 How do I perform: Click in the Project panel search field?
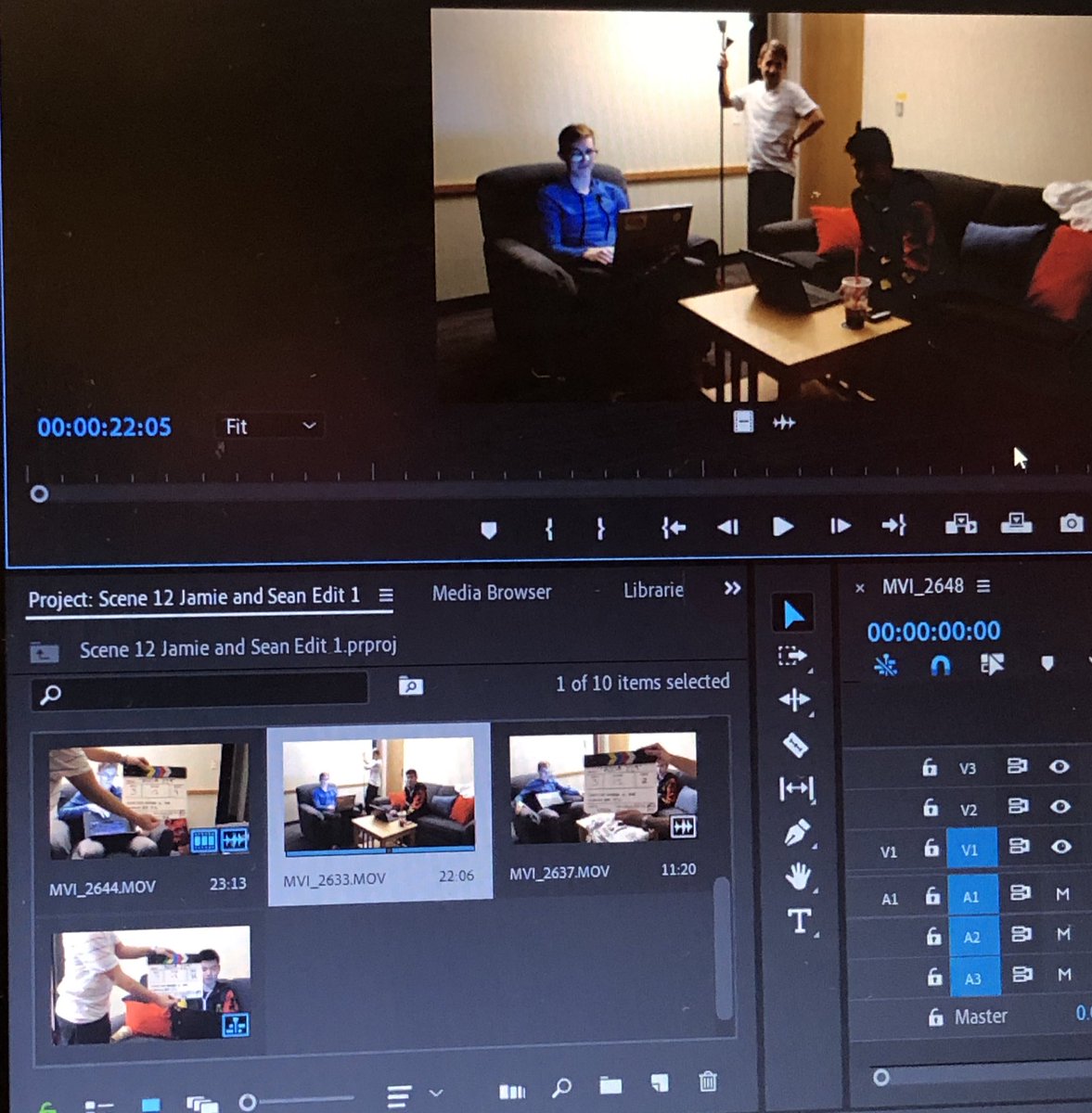[x=200, y=692]
